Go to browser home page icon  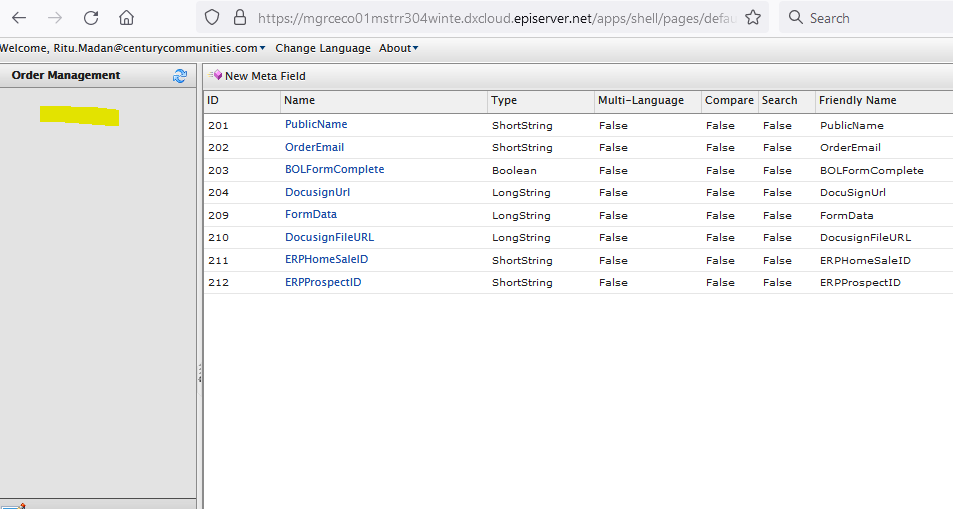(126, 18)
